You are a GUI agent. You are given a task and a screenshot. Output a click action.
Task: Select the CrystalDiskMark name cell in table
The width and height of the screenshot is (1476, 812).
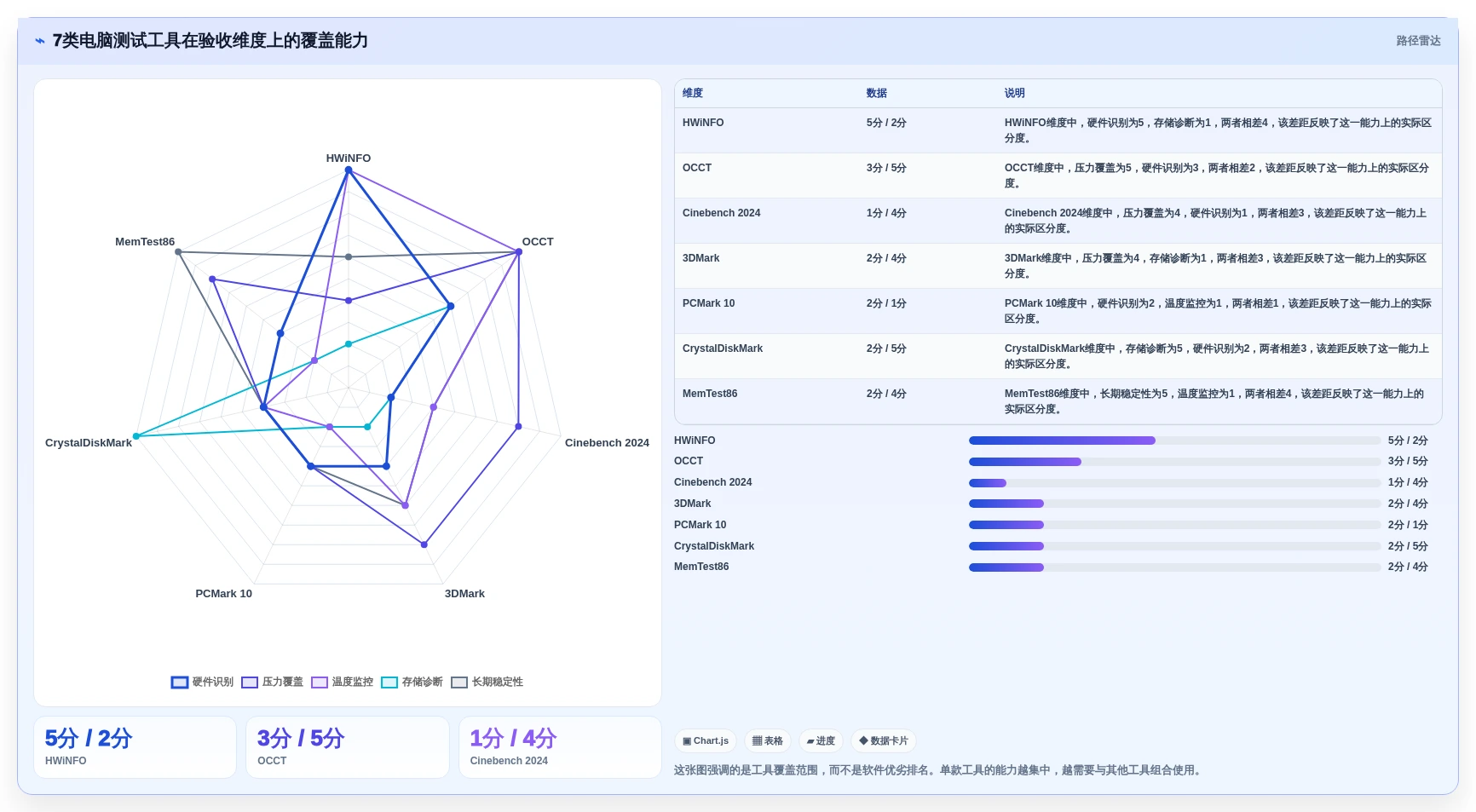(723, 348)
